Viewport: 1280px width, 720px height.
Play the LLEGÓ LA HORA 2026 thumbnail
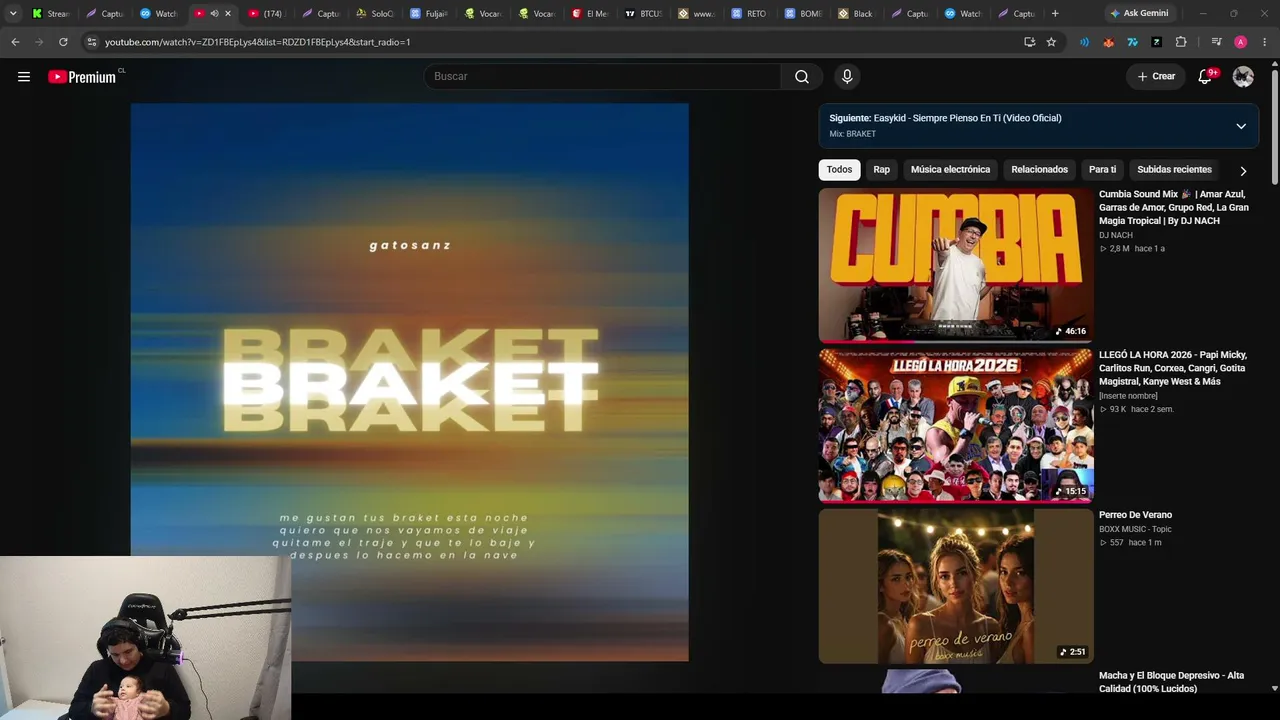[956, 425]
